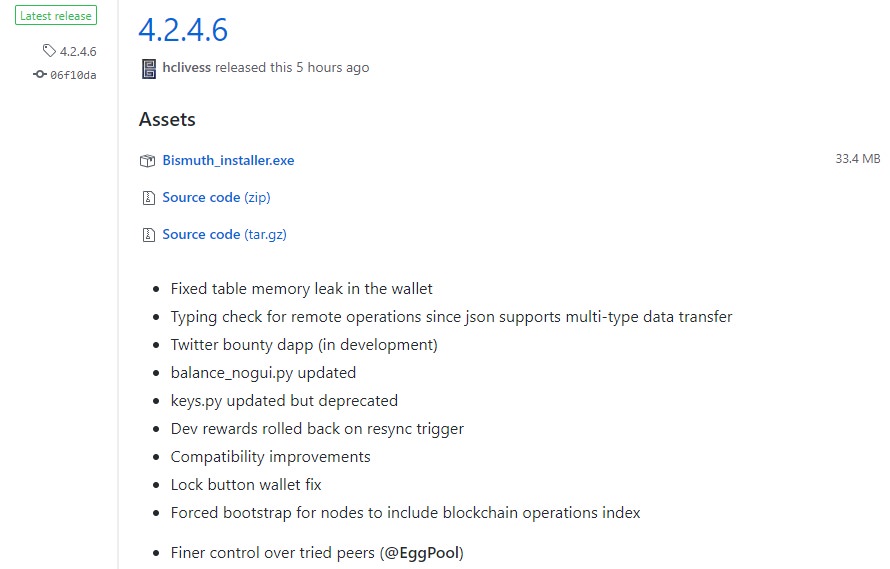Screen dimensions: 890x569
Task: Download Source code (tar.gz)
Action: point(224,234)
